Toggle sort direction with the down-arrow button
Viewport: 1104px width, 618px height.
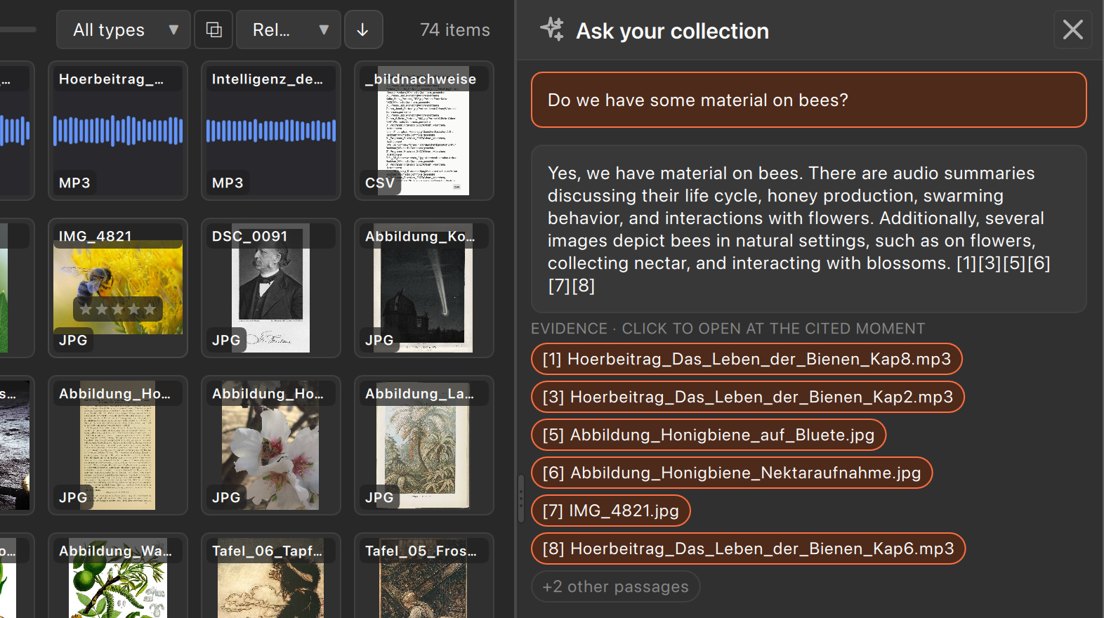click(363, 30)
